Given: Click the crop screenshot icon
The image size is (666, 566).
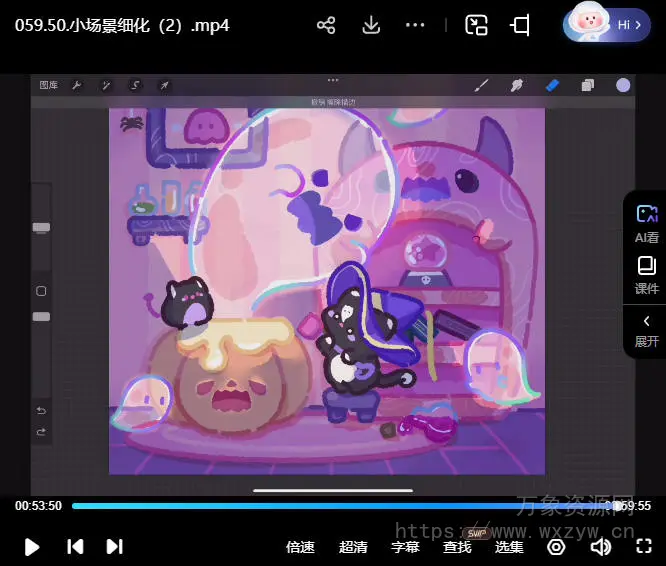Looking at the screenshot, I should (x=520, y=25).
